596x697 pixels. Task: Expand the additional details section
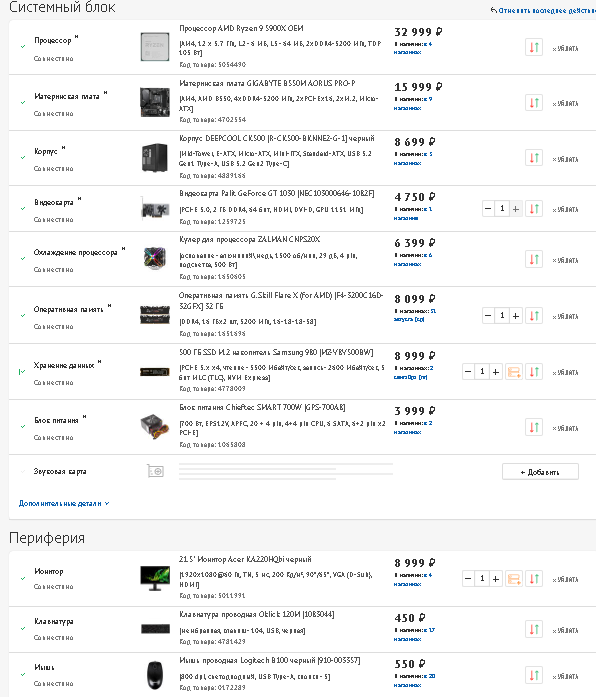click(64, 504)
